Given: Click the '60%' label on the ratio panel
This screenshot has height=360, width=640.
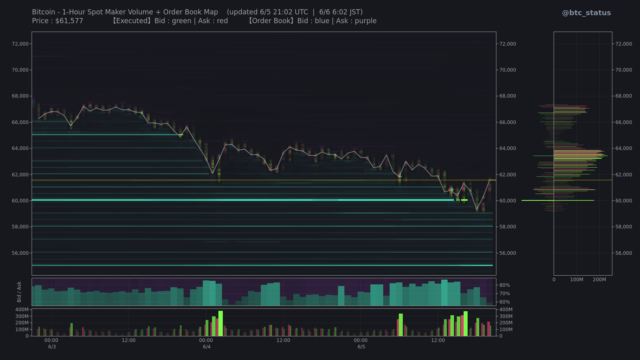Looking at the screenshot, I should coord(504,302).
